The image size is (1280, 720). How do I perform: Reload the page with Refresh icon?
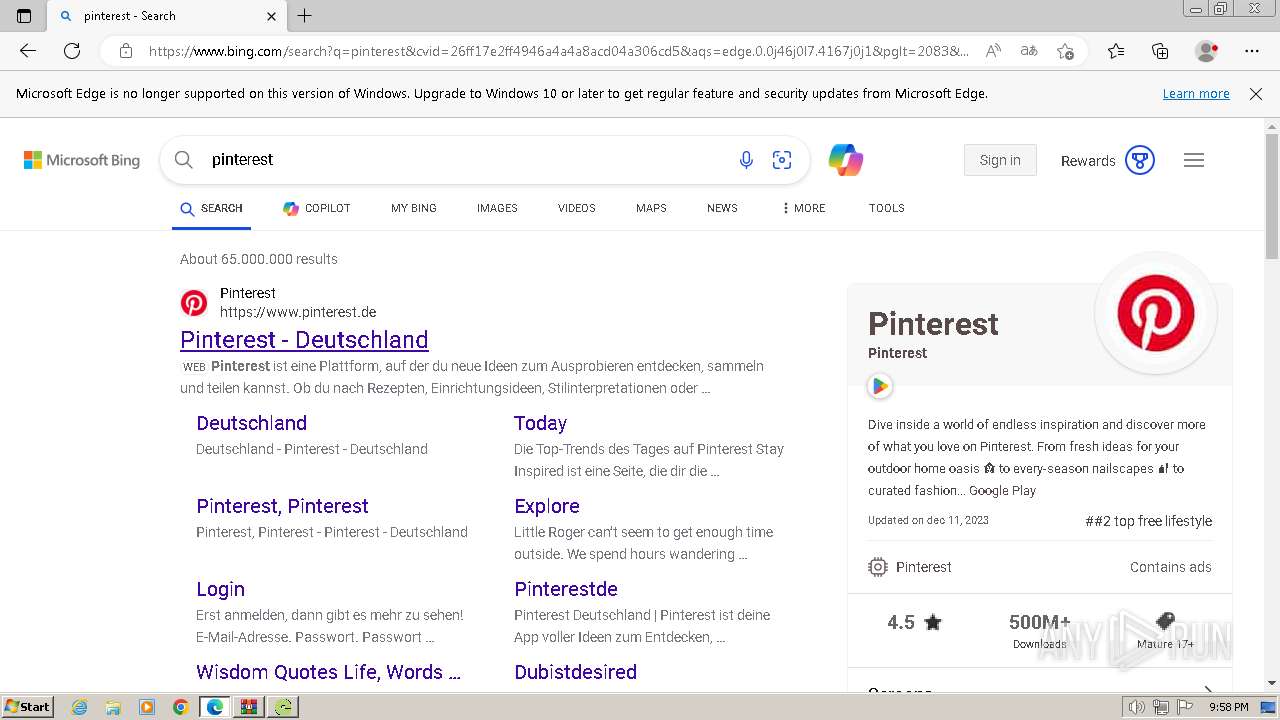pos(72,51)
